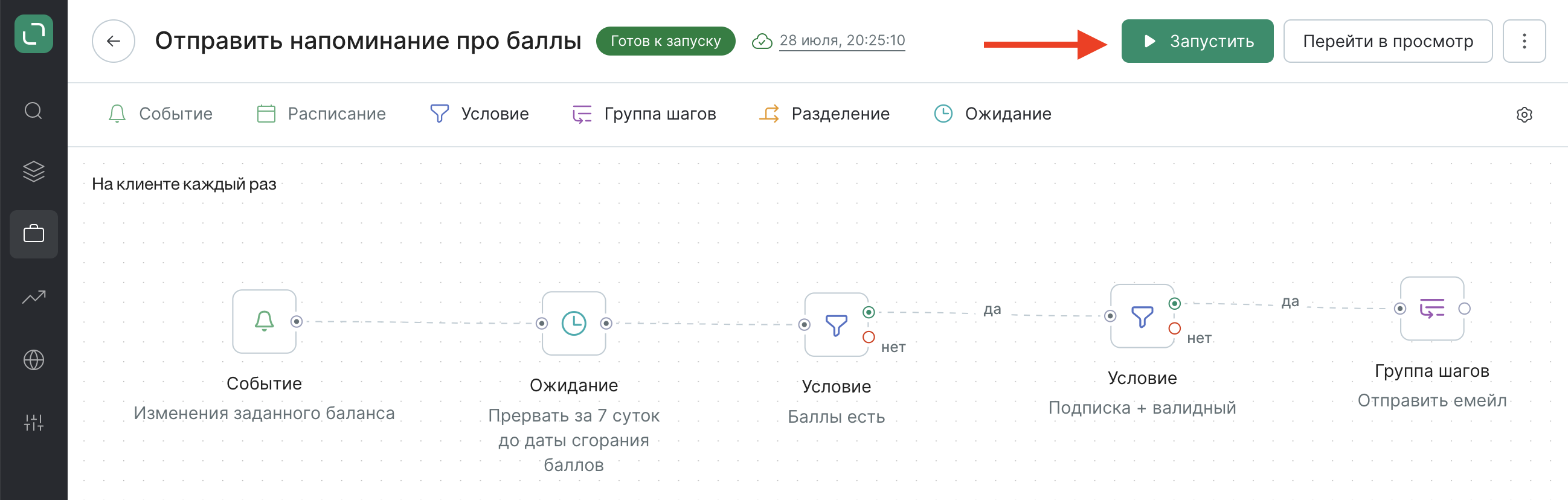Click green 'да' connector of Подписка + валидный
The height and width of the screenshot is (500, 1568).
(1175, 304)
